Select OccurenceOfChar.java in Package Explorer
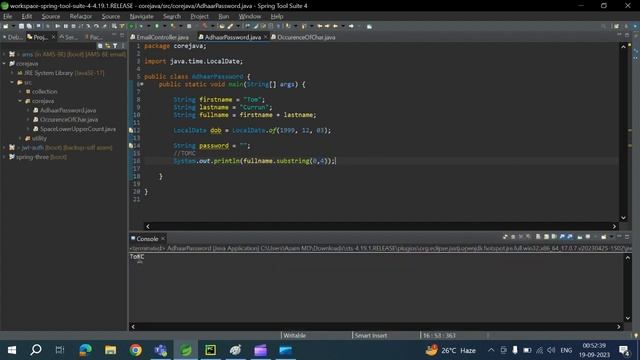This screenshot has width=640, height=360. click(69, 120)
